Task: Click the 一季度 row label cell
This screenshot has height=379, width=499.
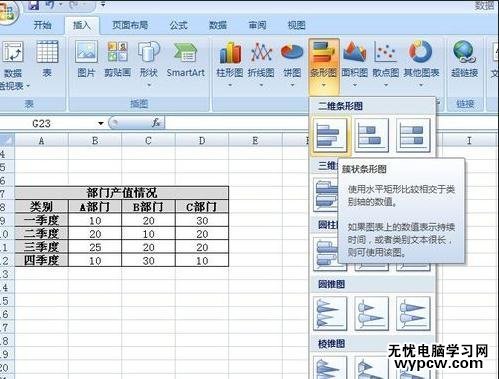Action: pyautogui.click(x=42, y=220)
